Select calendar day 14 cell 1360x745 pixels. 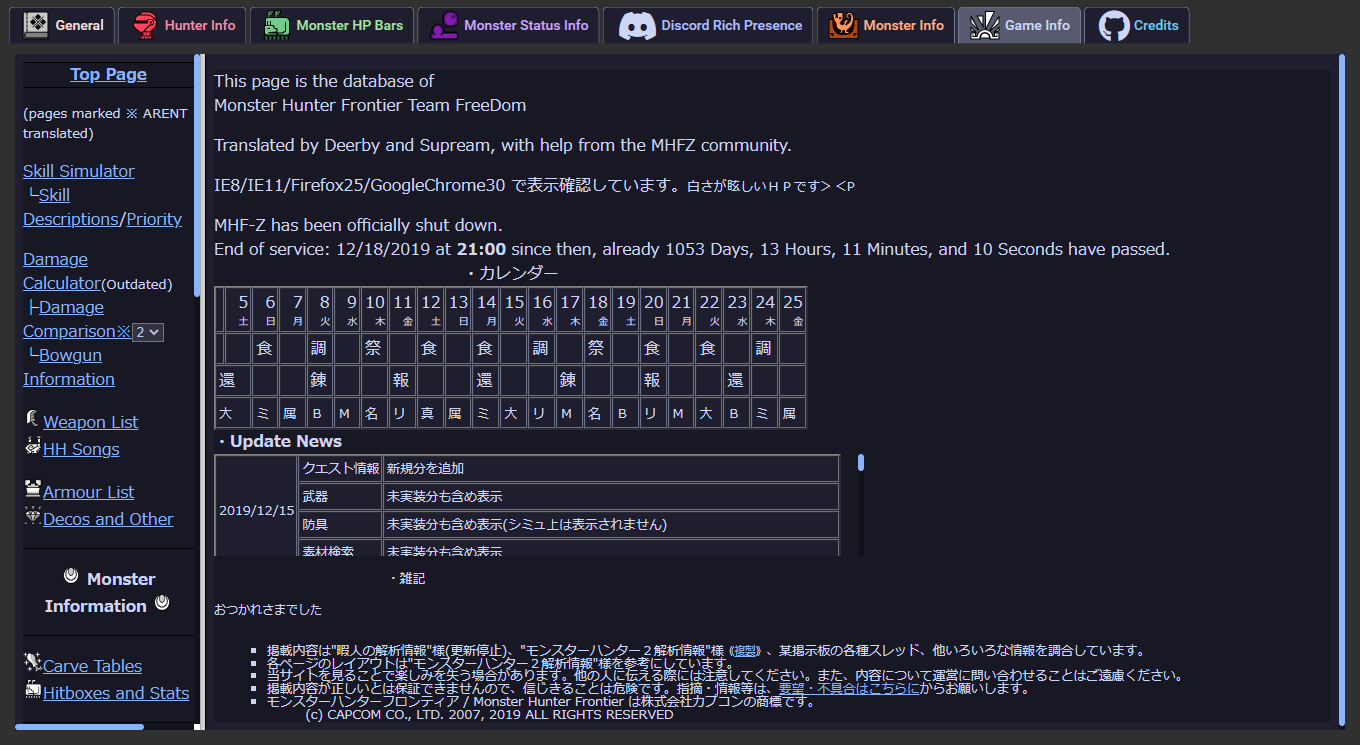(x=486, y=309)
